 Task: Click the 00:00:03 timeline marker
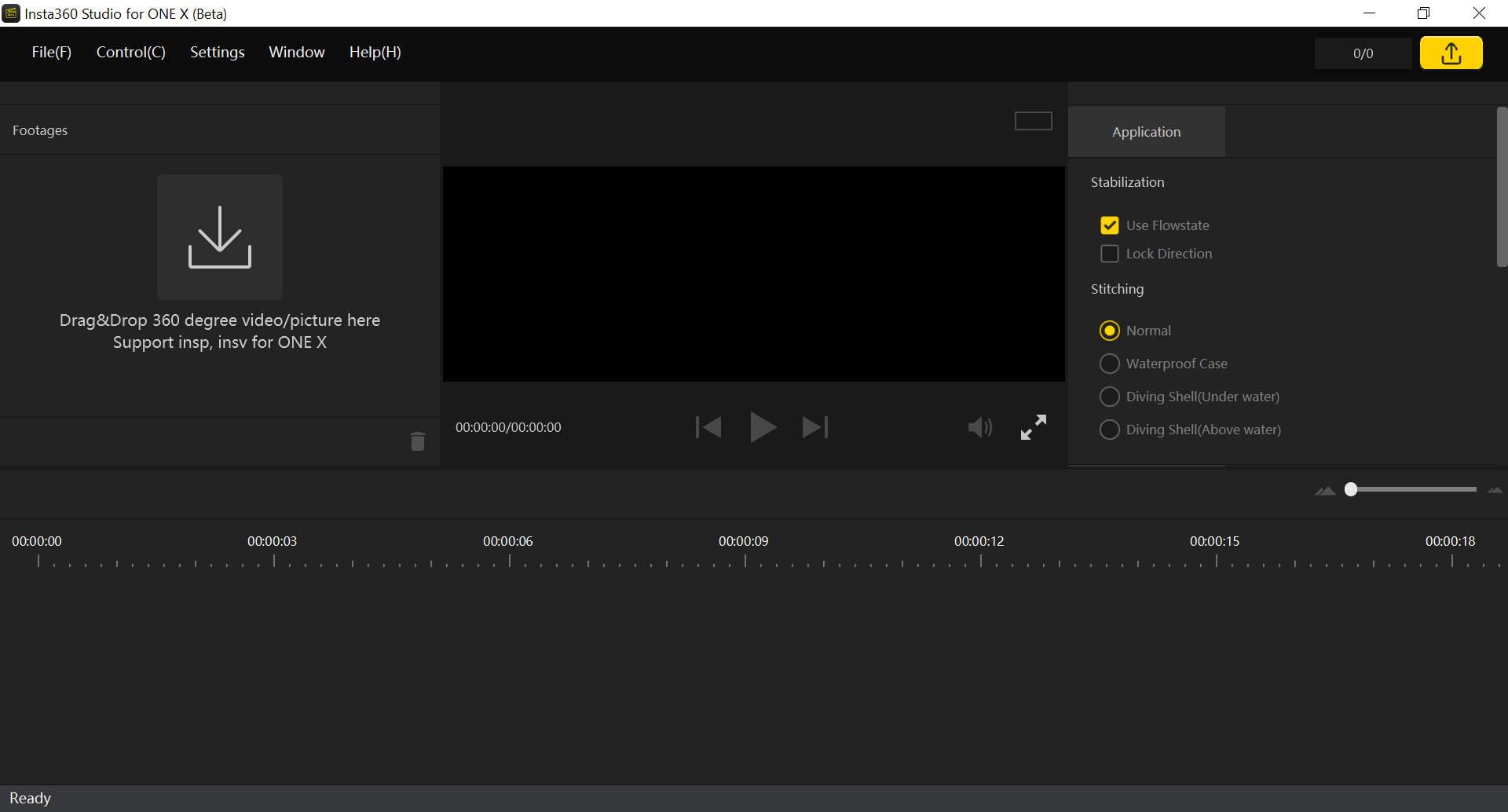(x=272, y=541)
